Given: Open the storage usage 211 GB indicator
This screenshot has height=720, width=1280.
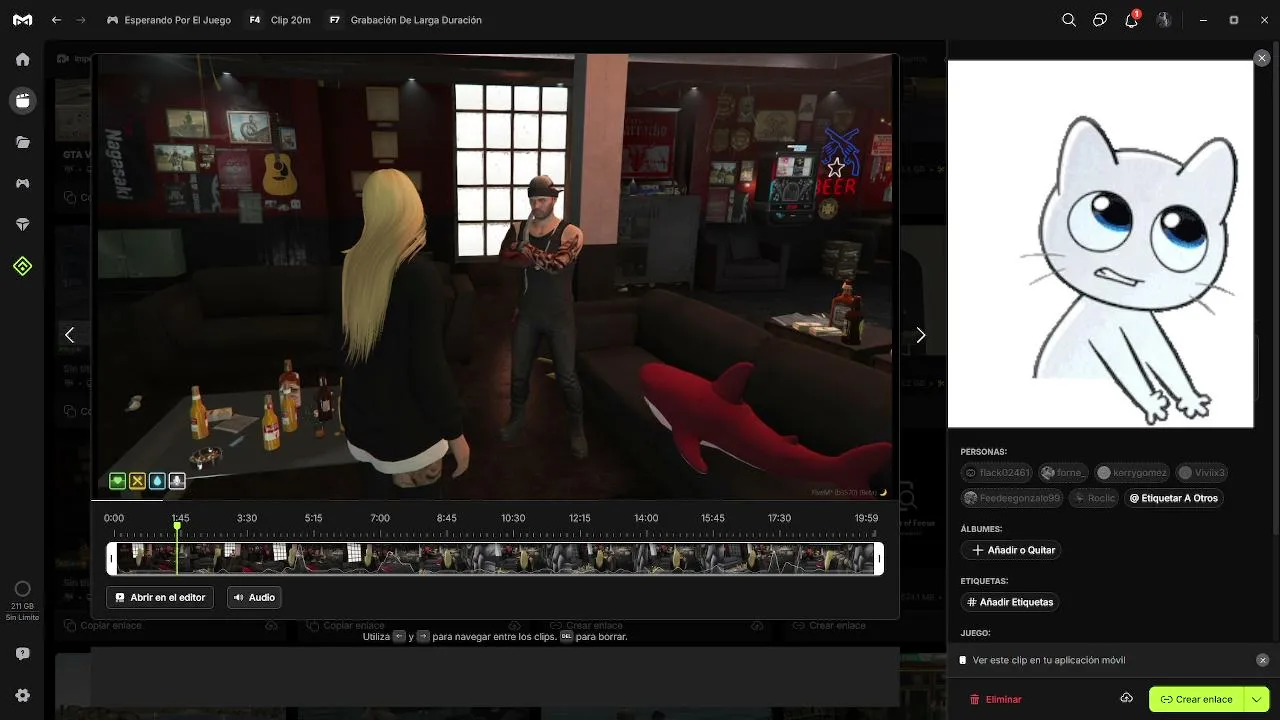Looking at the screenshot, I should (22, 599).
